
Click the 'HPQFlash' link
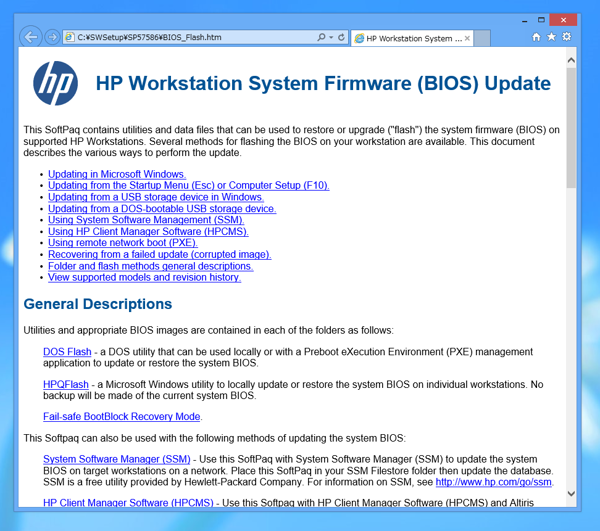click(x=66, y=384)
